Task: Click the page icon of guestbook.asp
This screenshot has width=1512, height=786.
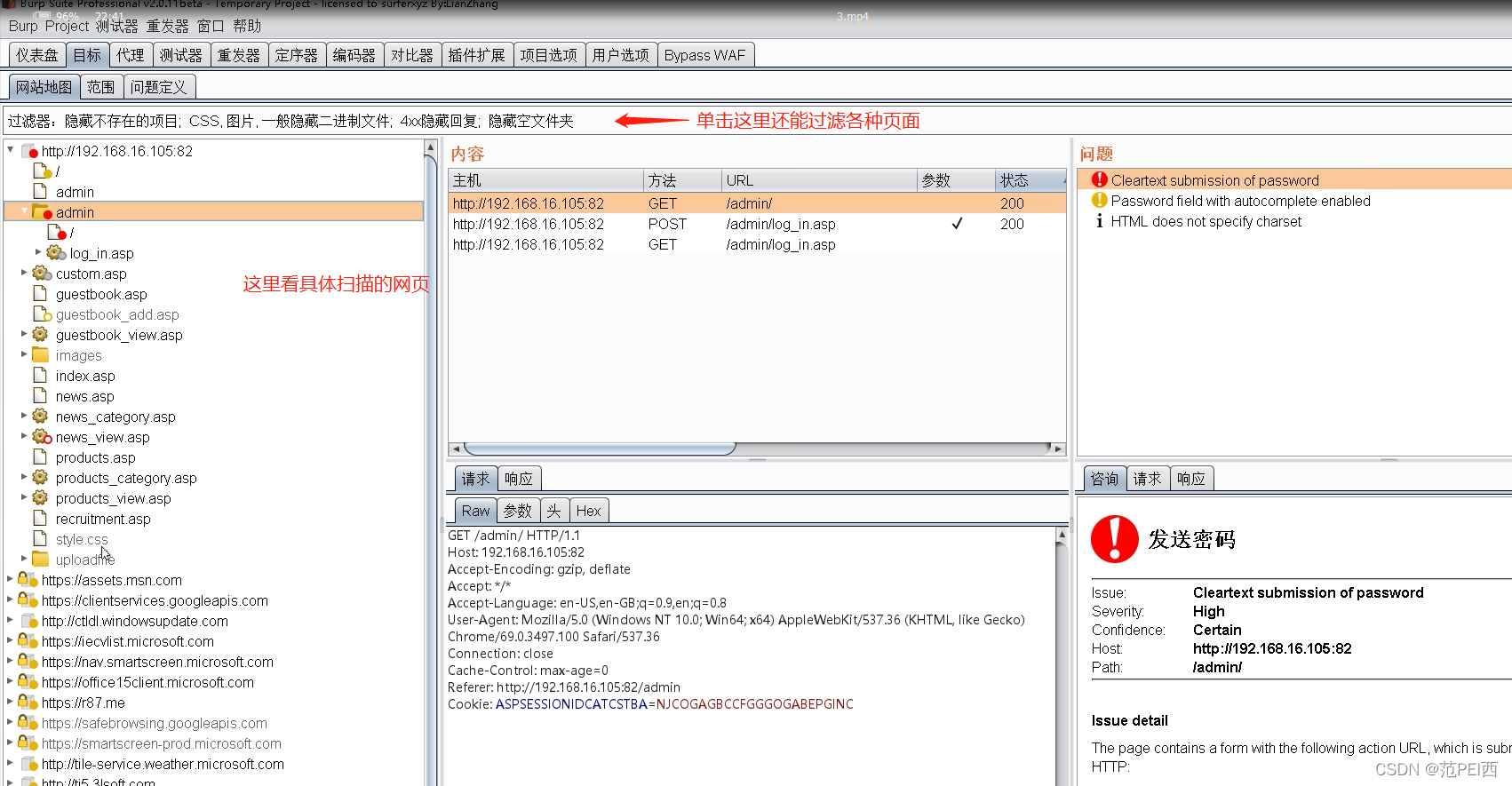Action: coord(40,293)
